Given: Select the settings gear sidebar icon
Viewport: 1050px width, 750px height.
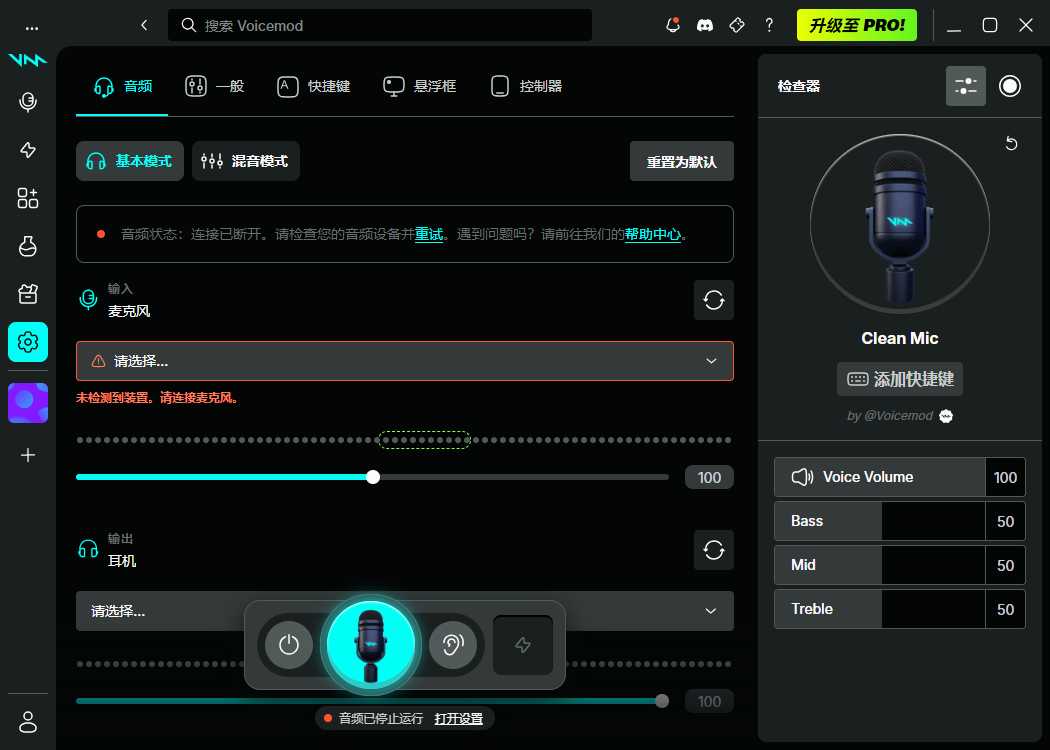Looking at the screenshot, I should tap(28, 342).
